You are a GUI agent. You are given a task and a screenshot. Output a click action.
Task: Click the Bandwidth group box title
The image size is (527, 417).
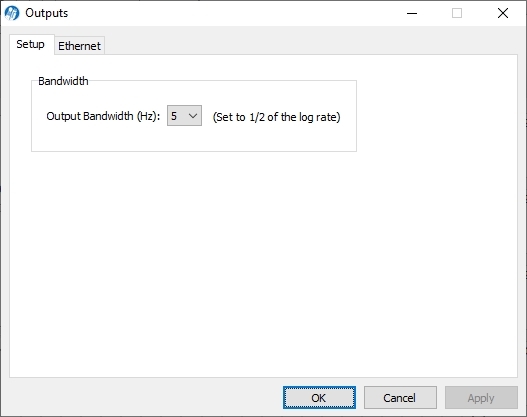tap(63, 81)
